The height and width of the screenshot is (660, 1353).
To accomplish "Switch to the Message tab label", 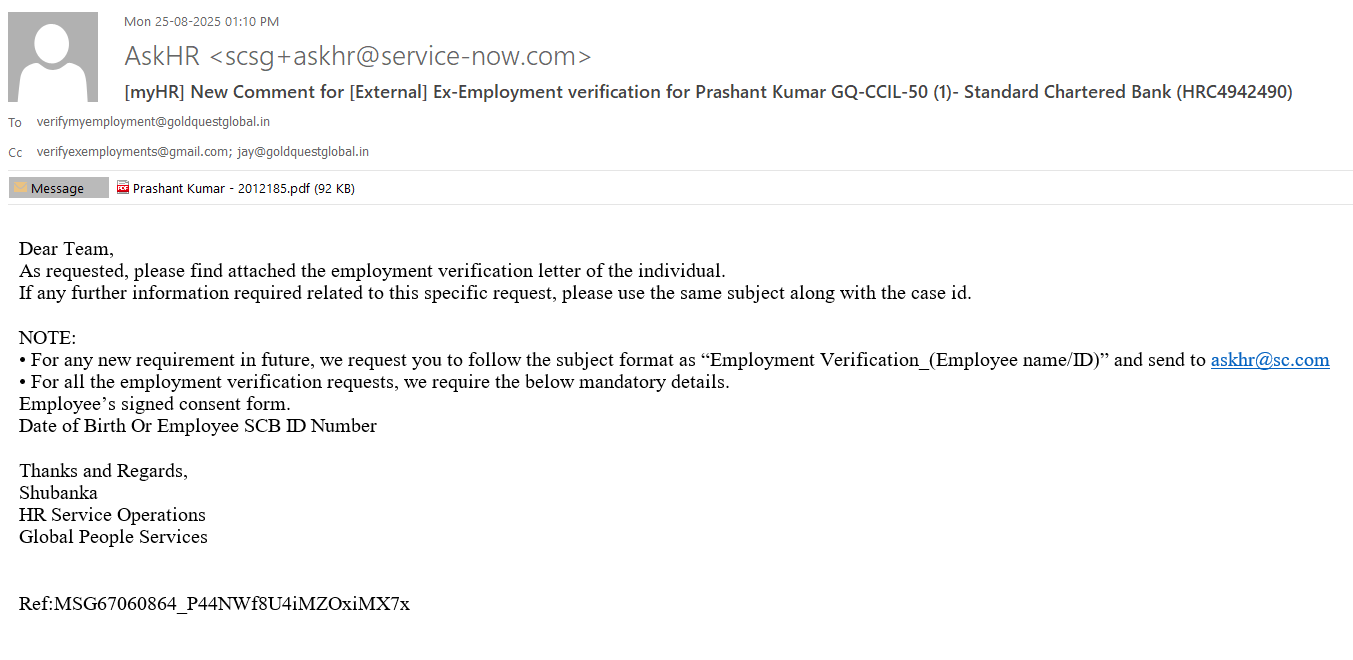I will [58, 189].
